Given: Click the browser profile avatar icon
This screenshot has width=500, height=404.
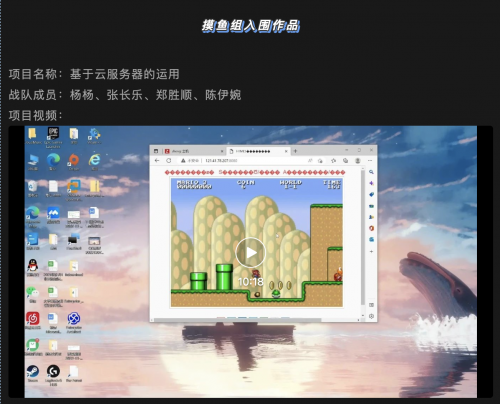Looking at the screenshot, I should [x=358, y=161].
